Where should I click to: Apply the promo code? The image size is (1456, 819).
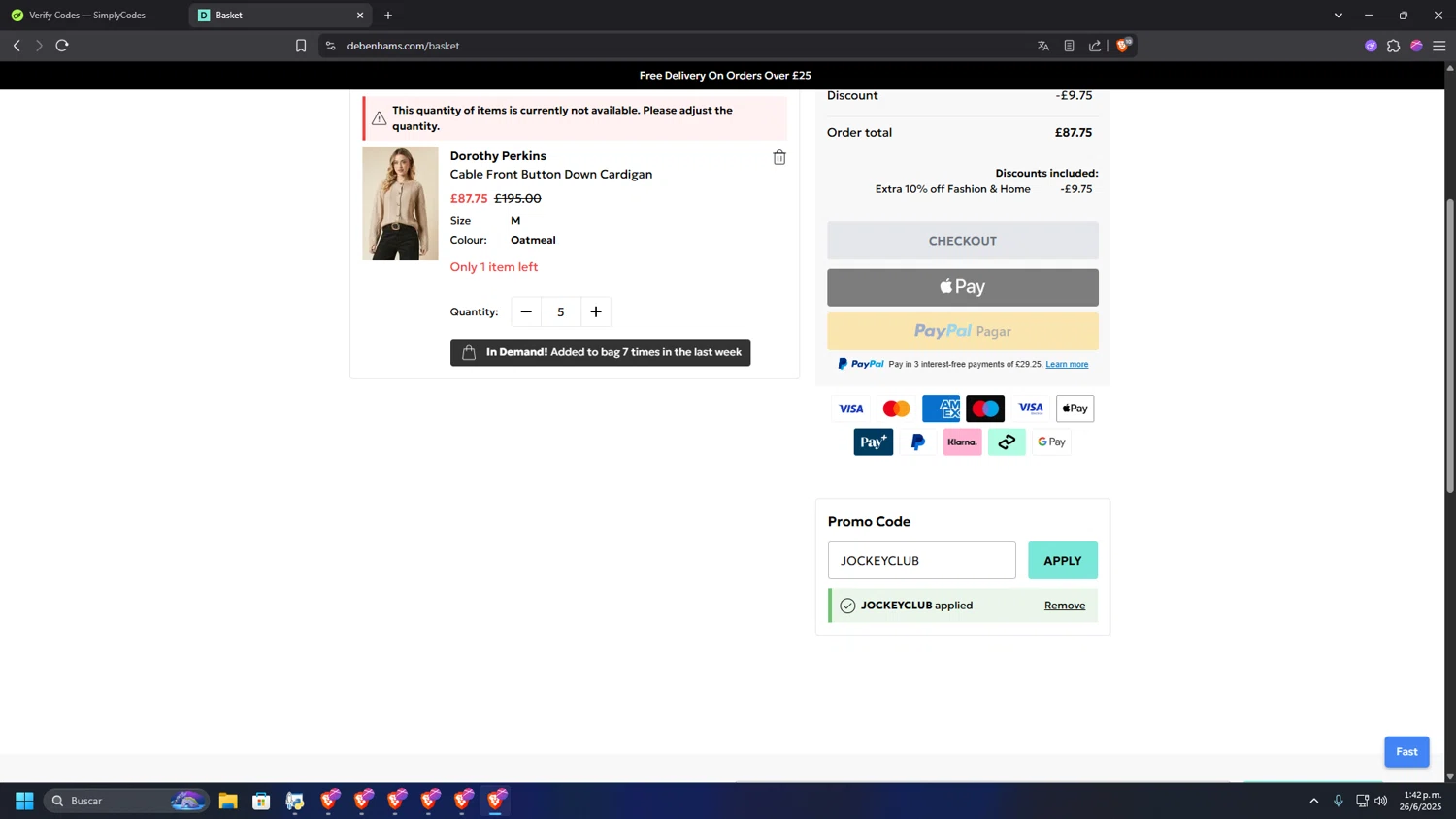1062,560
